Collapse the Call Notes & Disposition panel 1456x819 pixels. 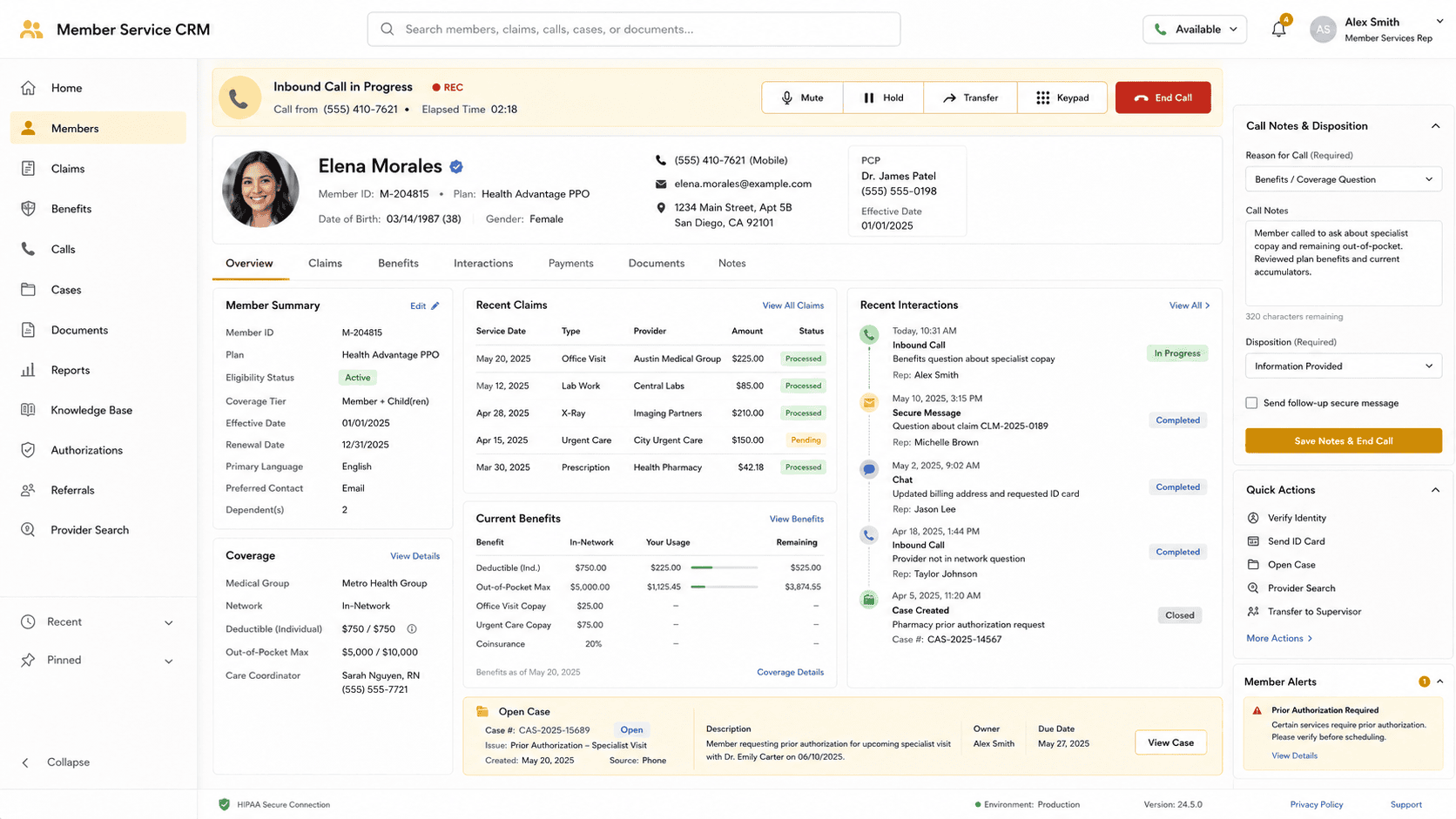pos(1435,126)
